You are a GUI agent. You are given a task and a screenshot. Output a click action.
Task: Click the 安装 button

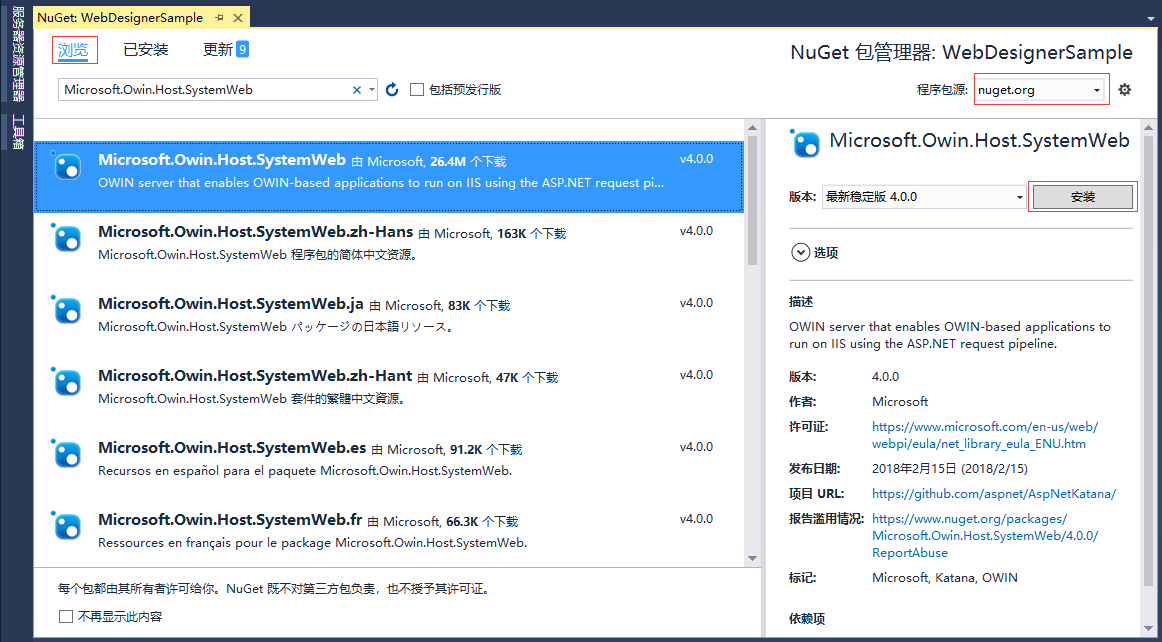[x=1083, y=196]
